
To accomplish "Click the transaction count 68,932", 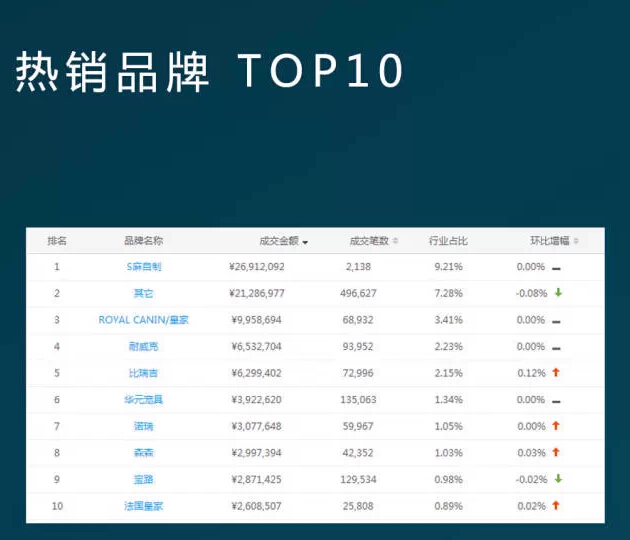I will pos(358,320).
